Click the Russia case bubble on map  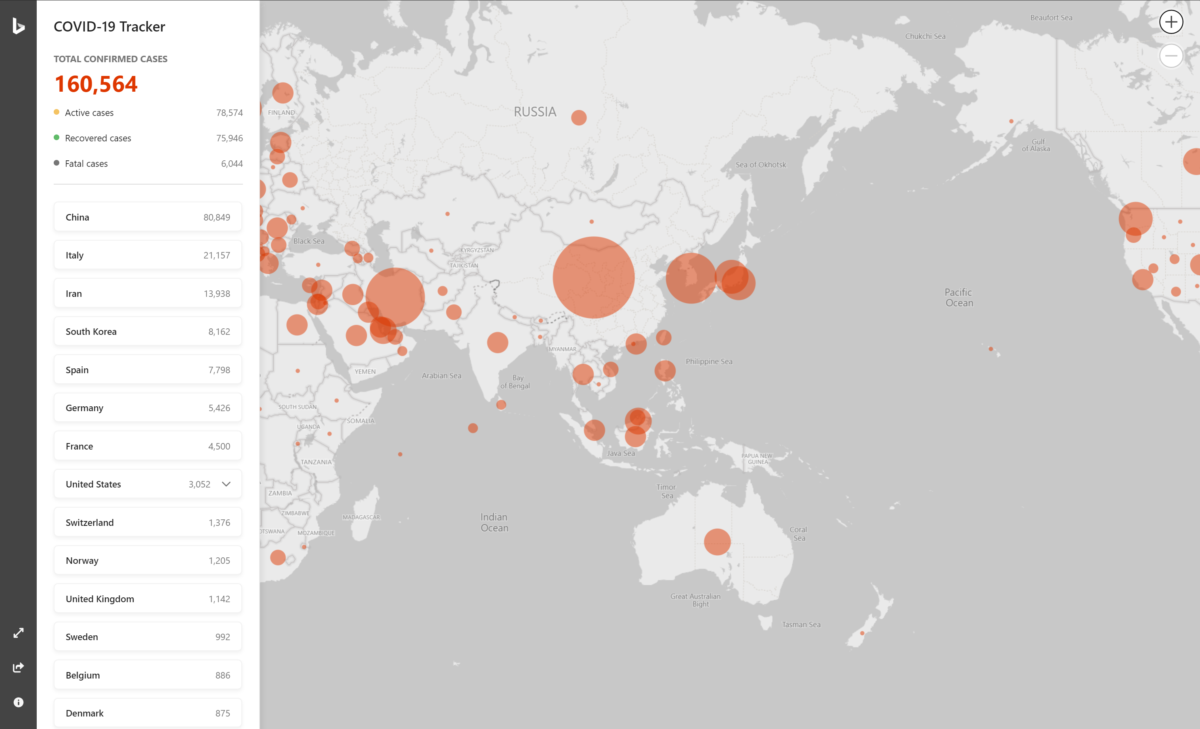(578, 118)
